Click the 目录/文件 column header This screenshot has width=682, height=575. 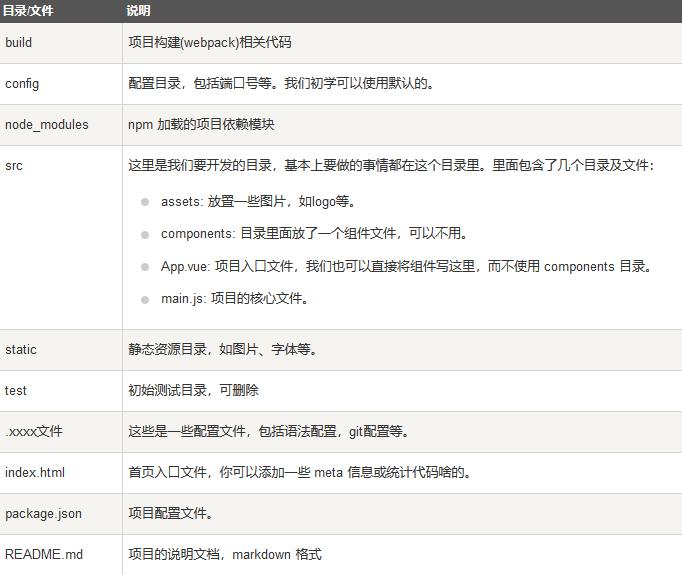click(x=28, y=10)
